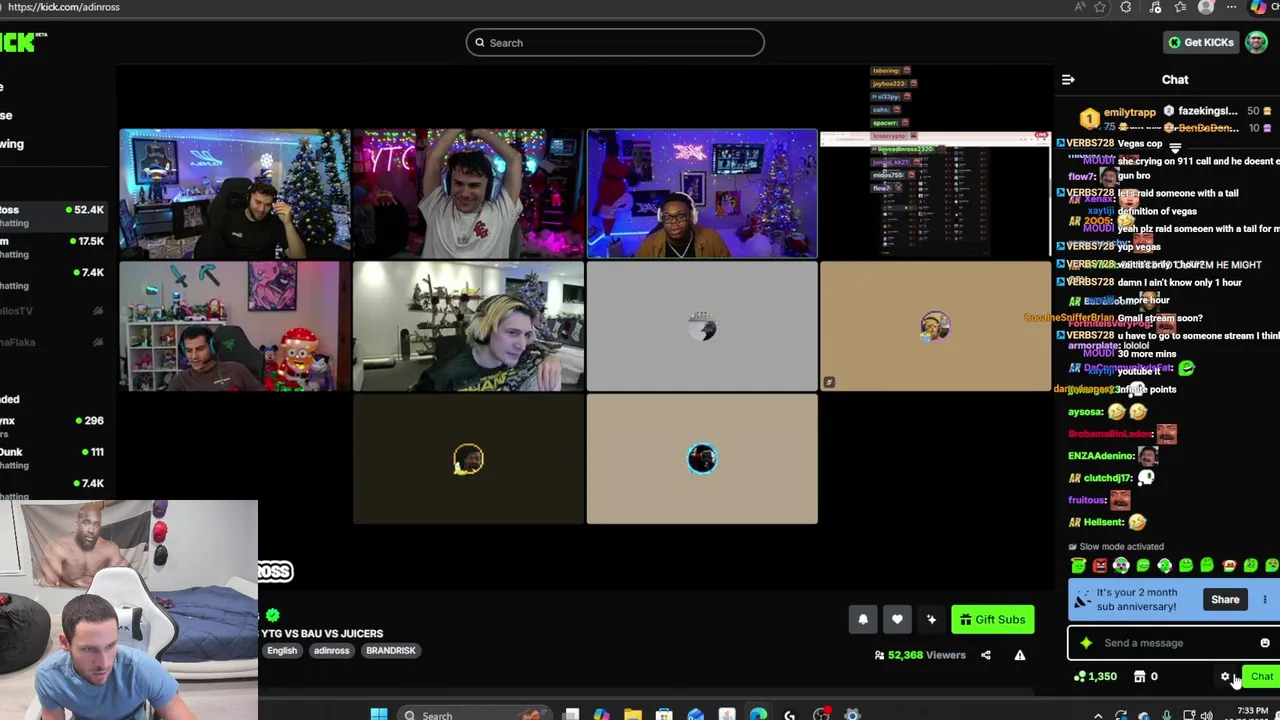This screenshot has height=720, width=1280.
Task: Open File Explorer from the taskbar
Action: (x=633, y=714)
